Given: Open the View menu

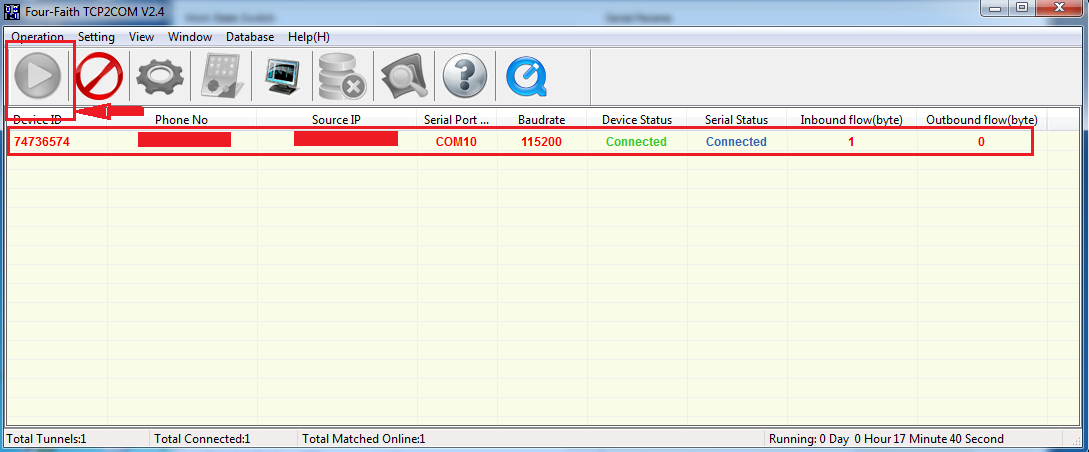Looking at the screenshot, I should coord(142,37).
